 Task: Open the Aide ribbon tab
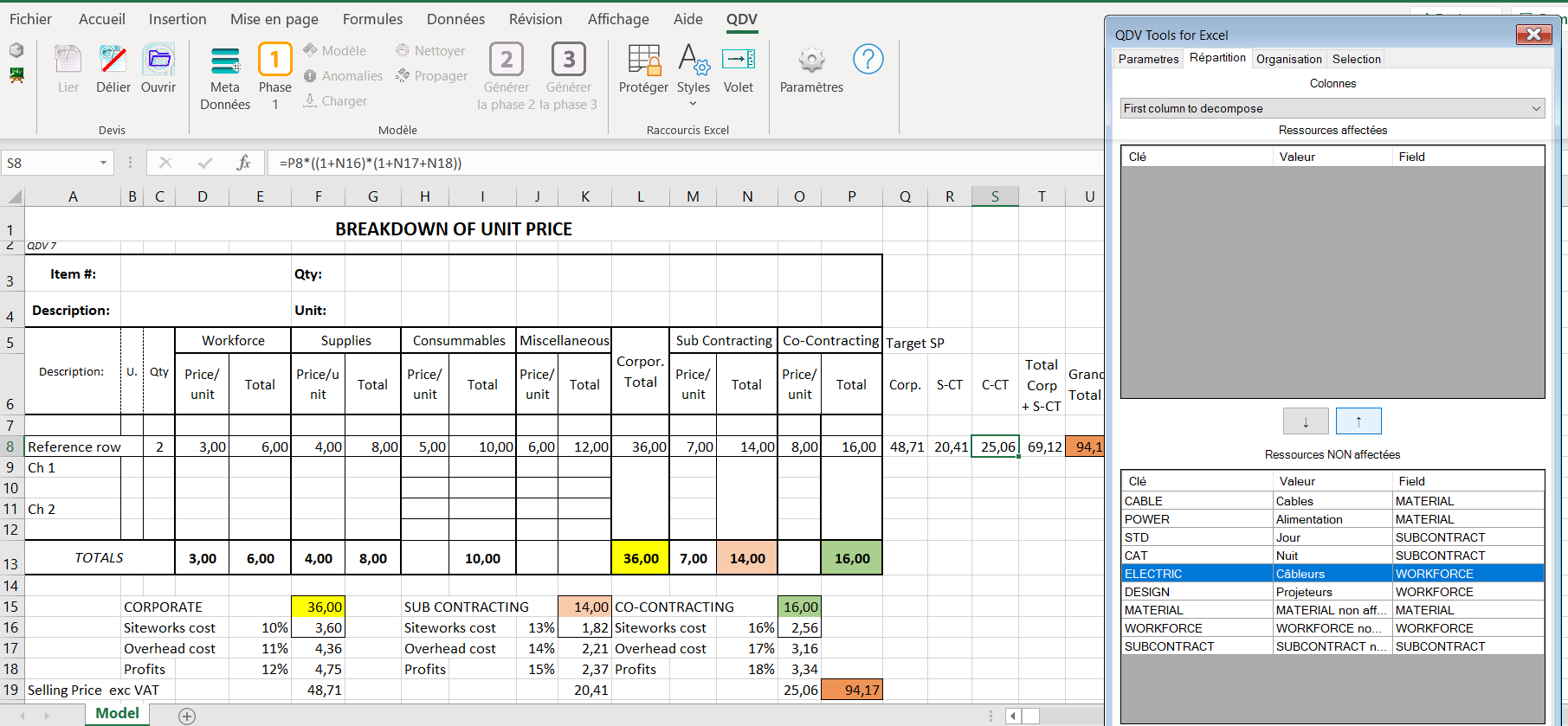pos(688,19)
